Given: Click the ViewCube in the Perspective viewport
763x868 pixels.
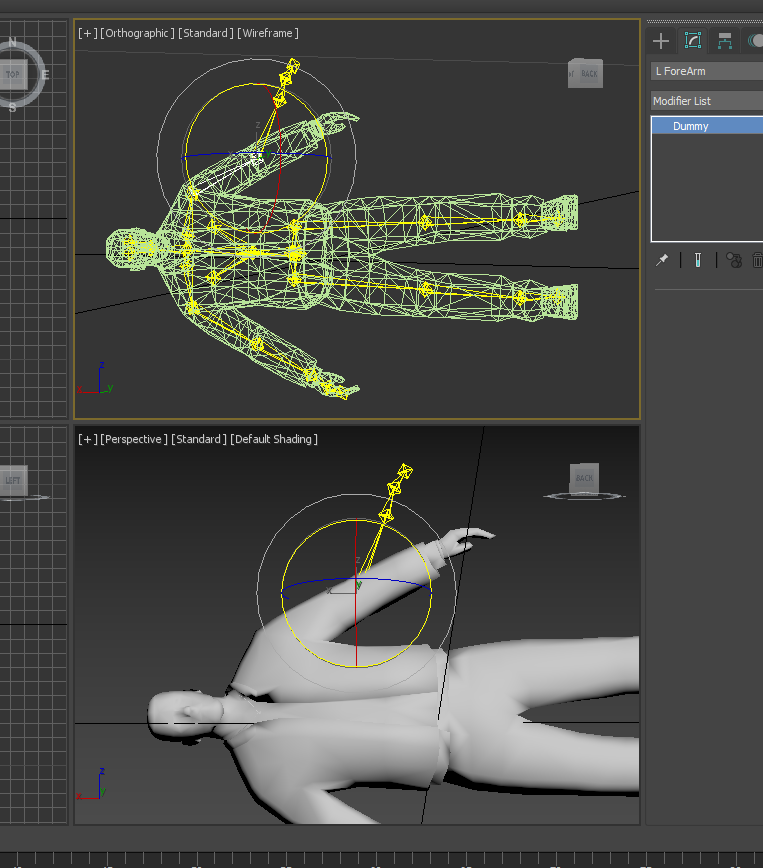Looking at the screenshot, I should click(584, 479).
